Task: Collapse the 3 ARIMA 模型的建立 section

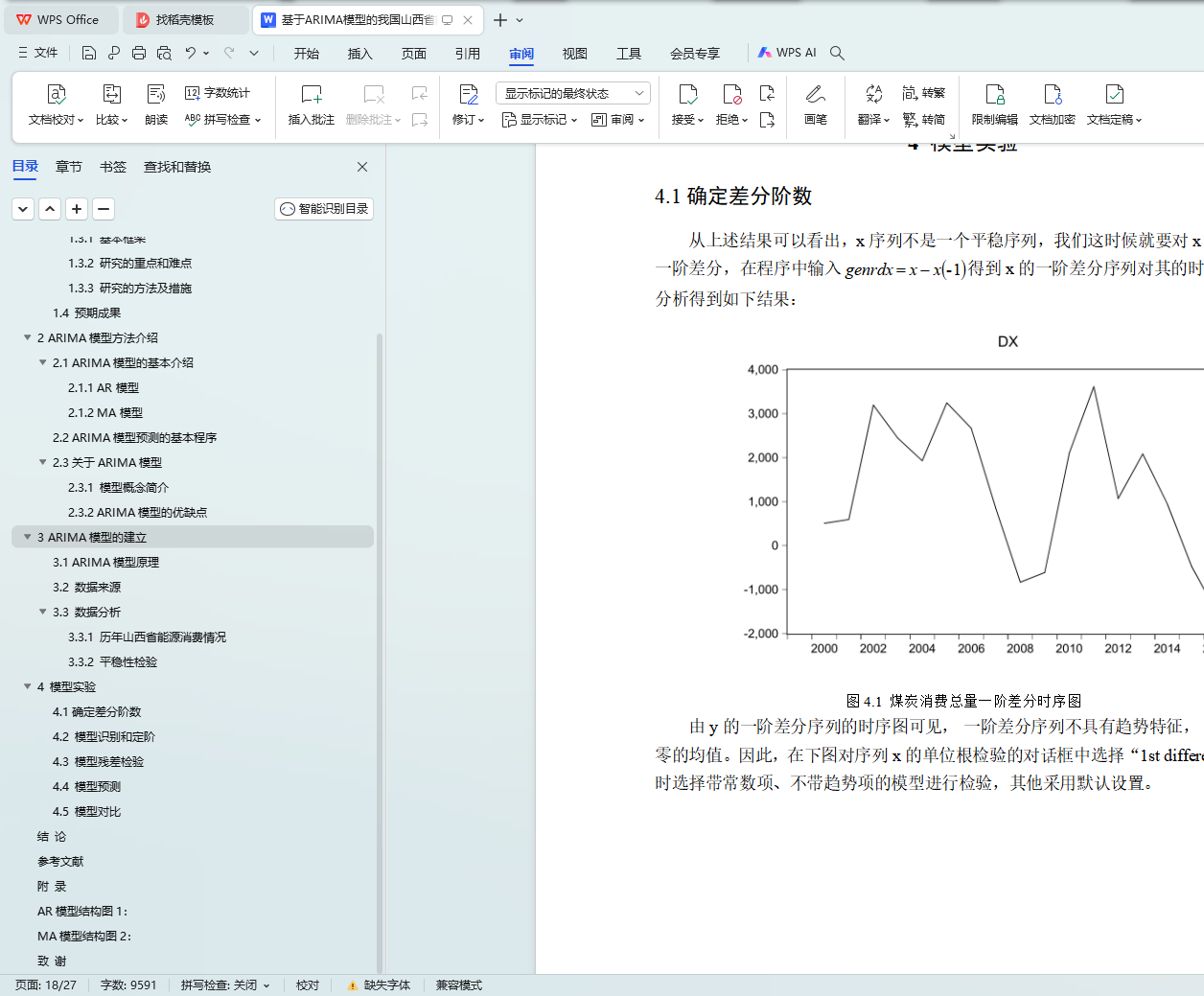Action: tap(27, 537)
